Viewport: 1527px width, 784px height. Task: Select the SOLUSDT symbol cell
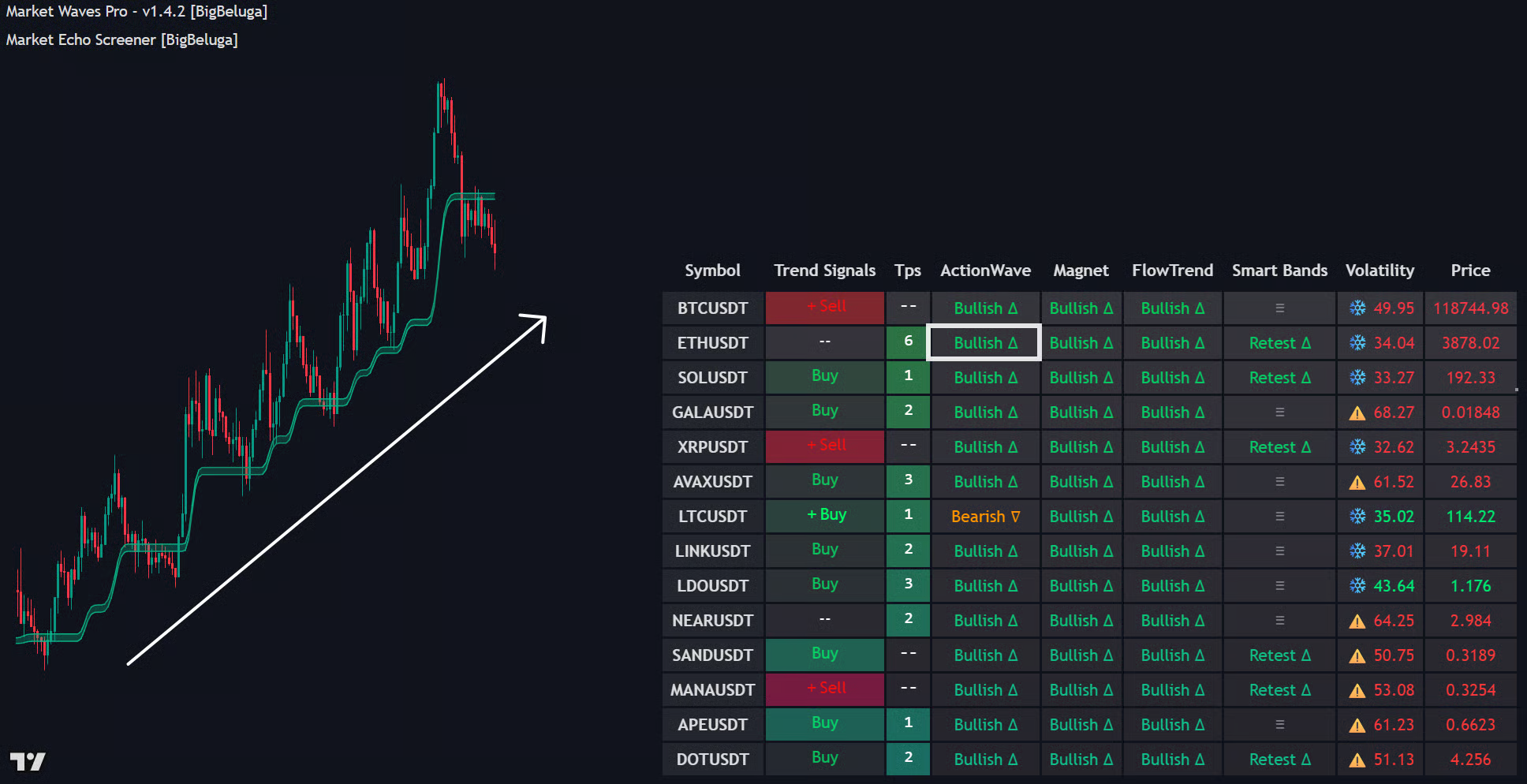(712, 378)
